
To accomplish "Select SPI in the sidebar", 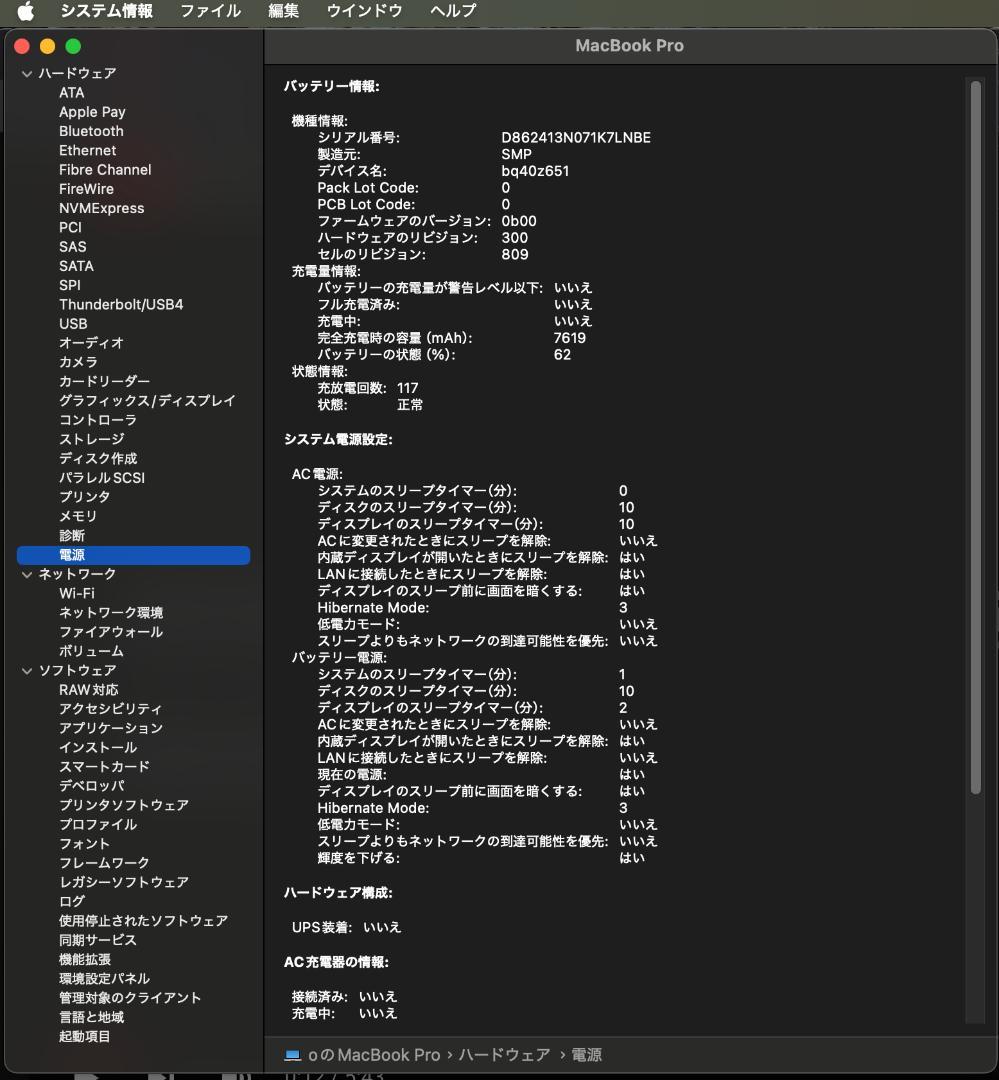I will point(70,285).
